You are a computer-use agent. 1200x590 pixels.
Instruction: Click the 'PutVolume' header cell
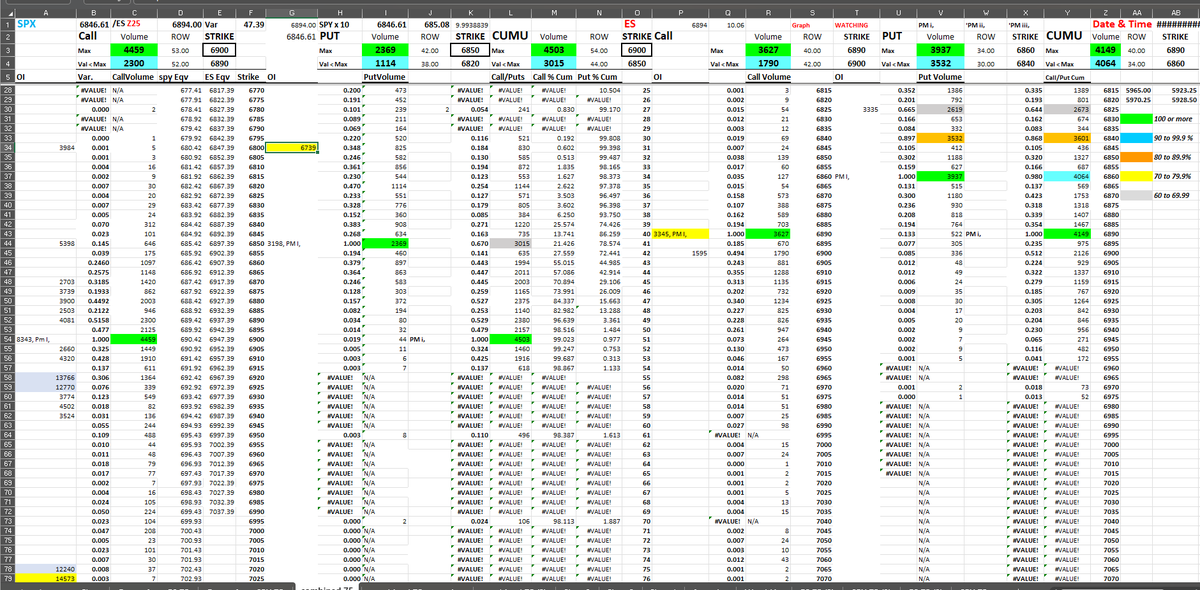(x=385, y=76)
